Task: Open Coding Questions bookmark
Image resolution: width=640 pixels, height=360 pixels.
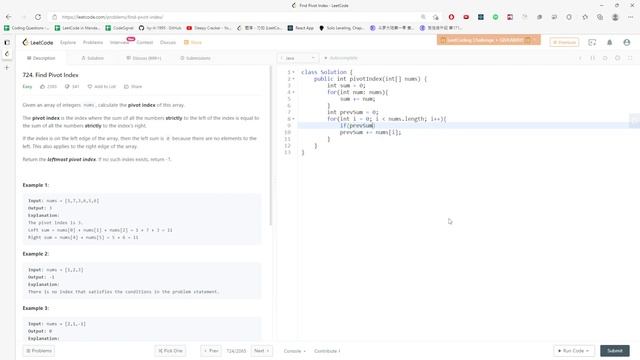Action: [x=27, y=28]
